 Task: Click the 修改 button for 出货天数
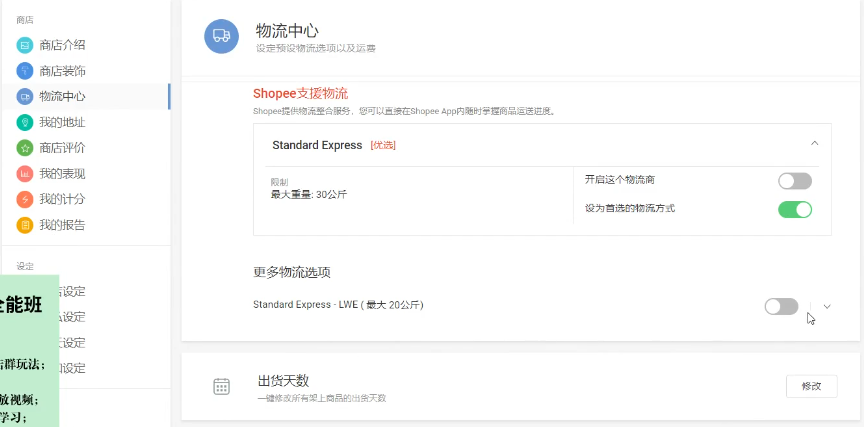click(x=811, y=386)
